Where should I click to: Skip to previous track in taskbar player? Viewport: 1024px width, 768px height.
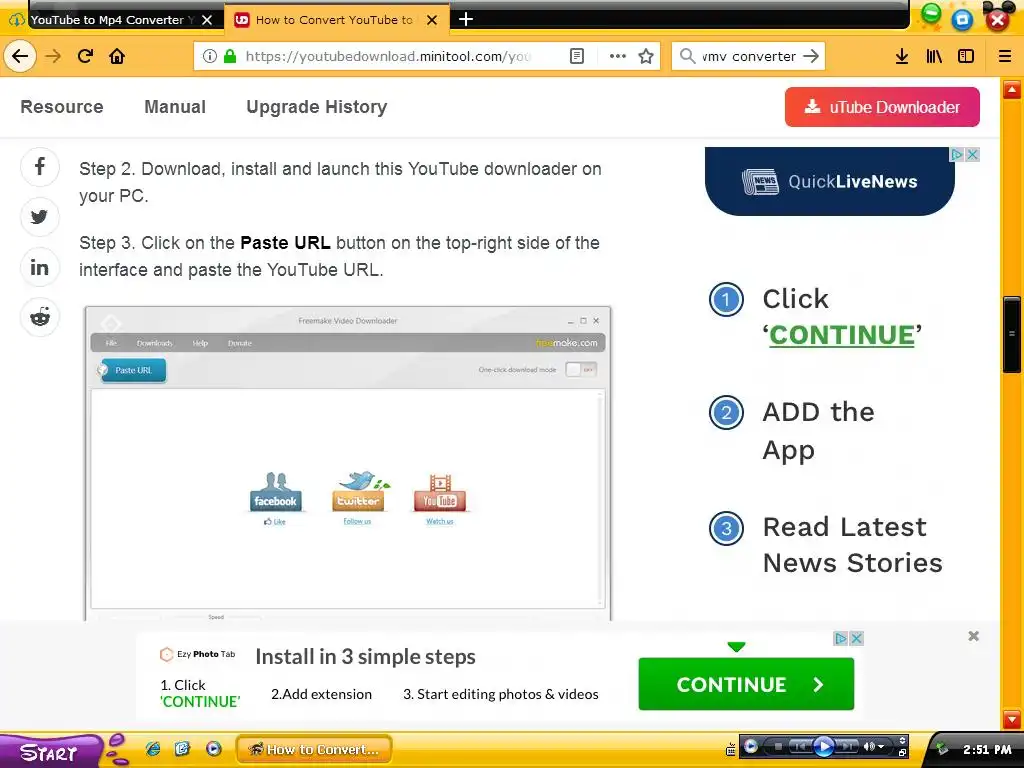coord(800,746)
